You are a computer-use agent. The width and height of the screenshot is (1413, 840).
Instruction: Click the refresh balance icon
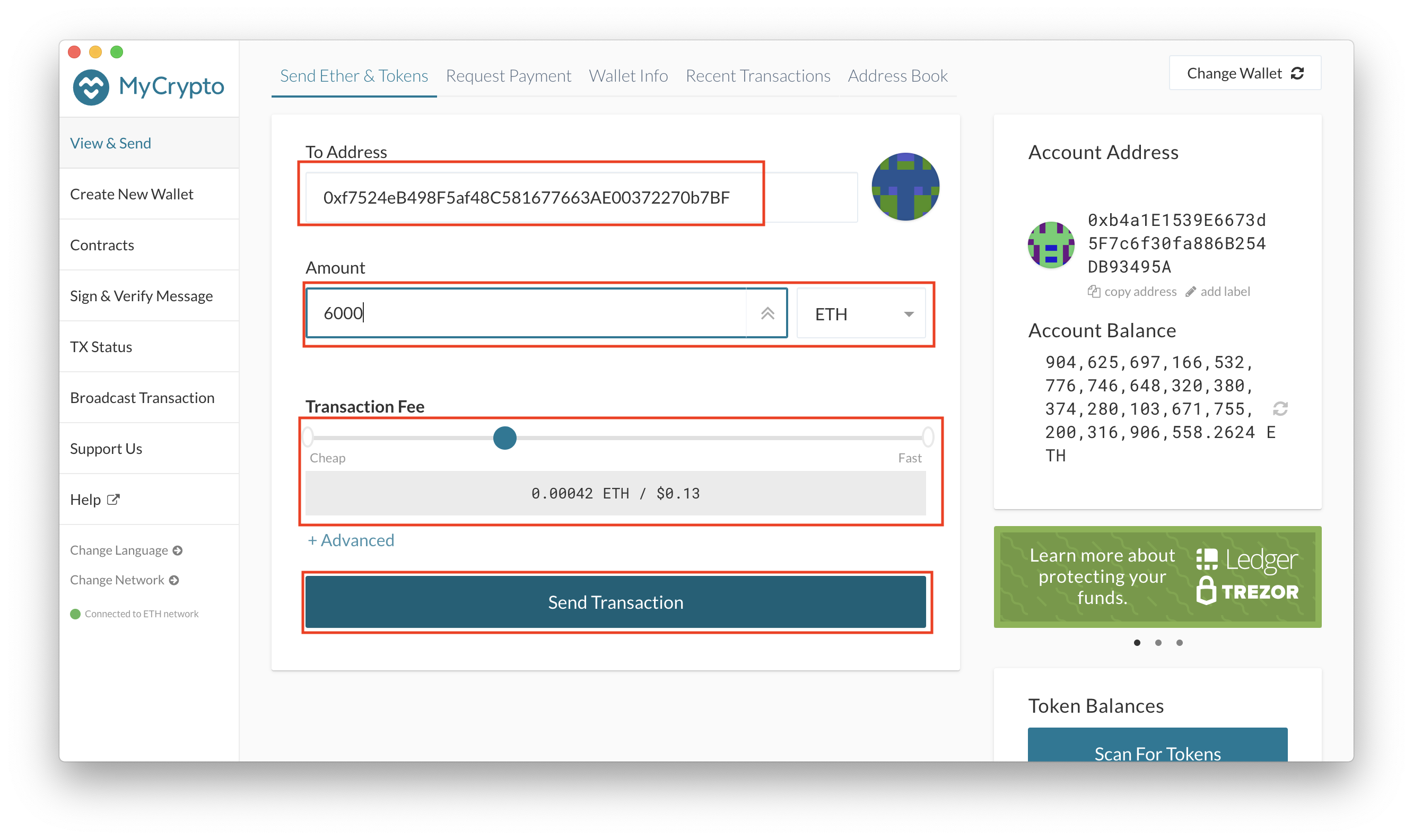[1280, 409]
